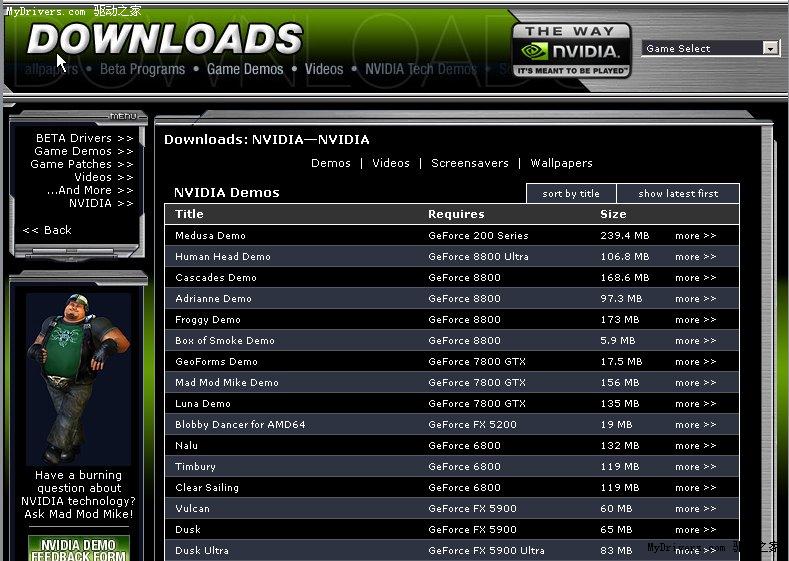Open the Game Select dropdown
789x561 pixels.
click(711, 48)
